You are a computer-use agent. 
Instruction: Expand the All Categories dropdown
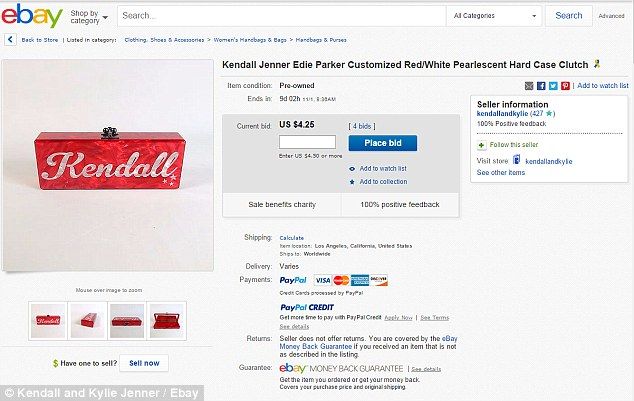(494, 16)
